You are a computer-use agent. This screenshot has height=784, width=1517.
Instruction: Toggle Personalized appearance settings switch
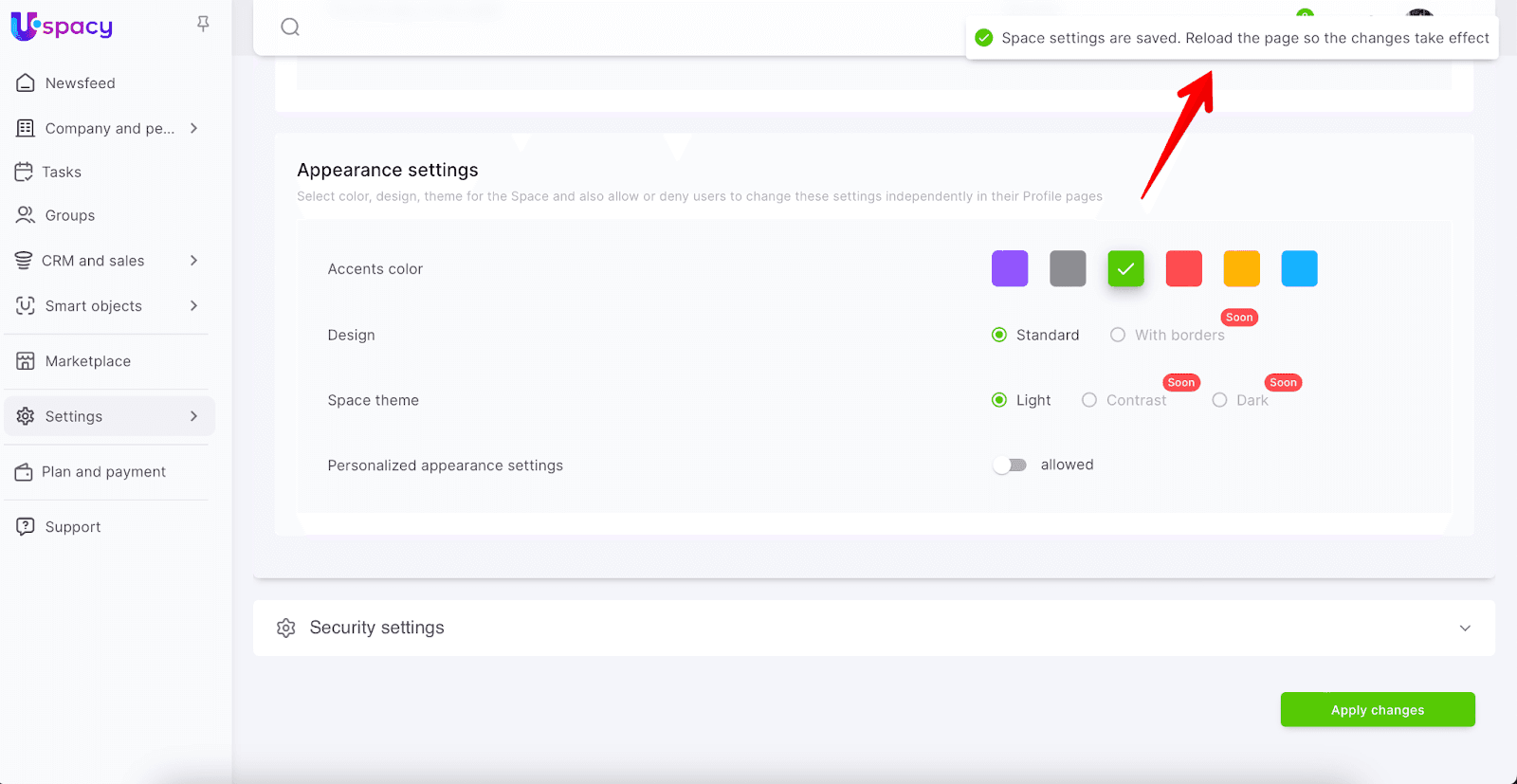point(1010,465)
